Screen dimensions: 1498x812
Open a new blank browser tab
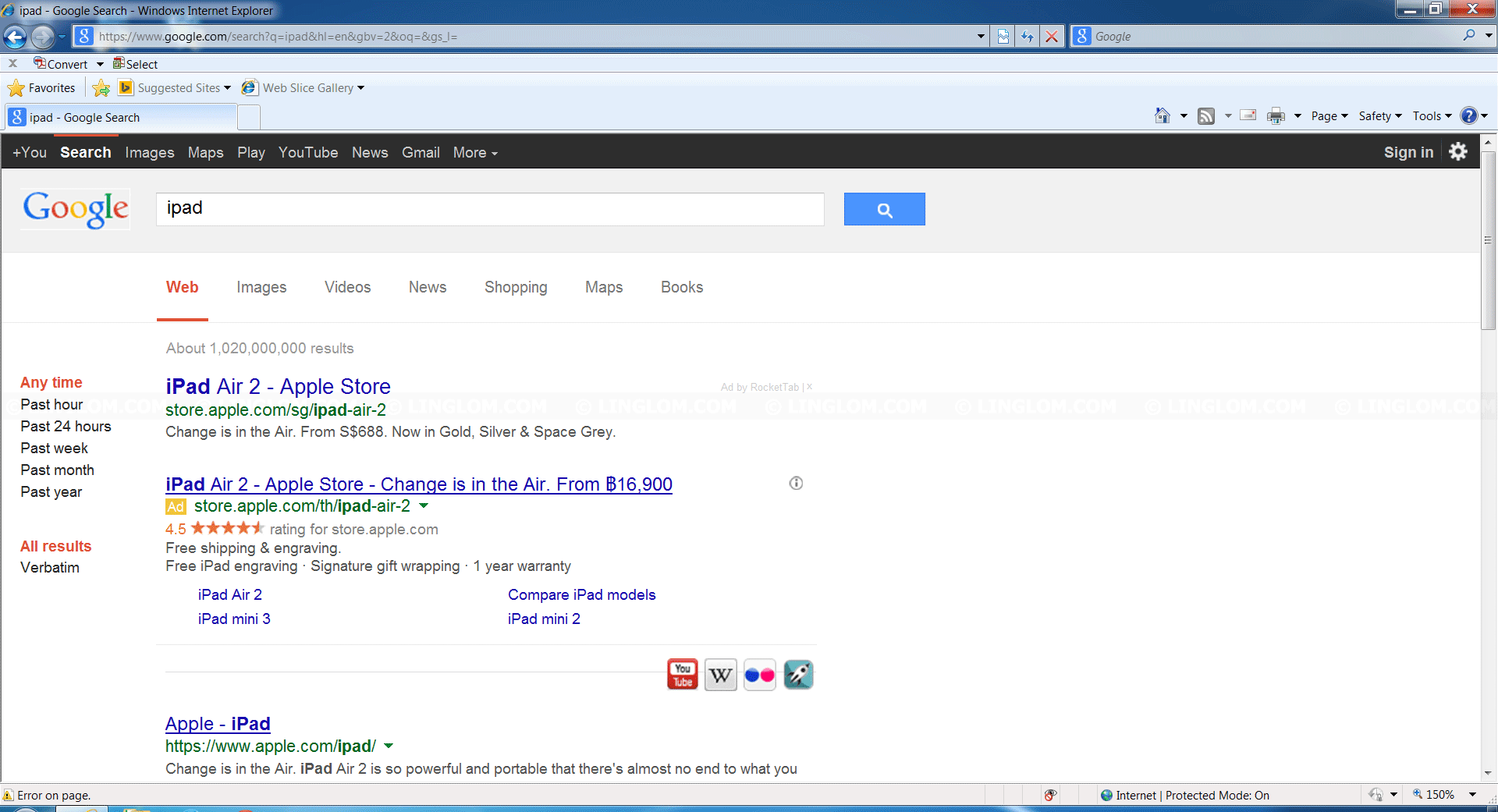(249, 117)
